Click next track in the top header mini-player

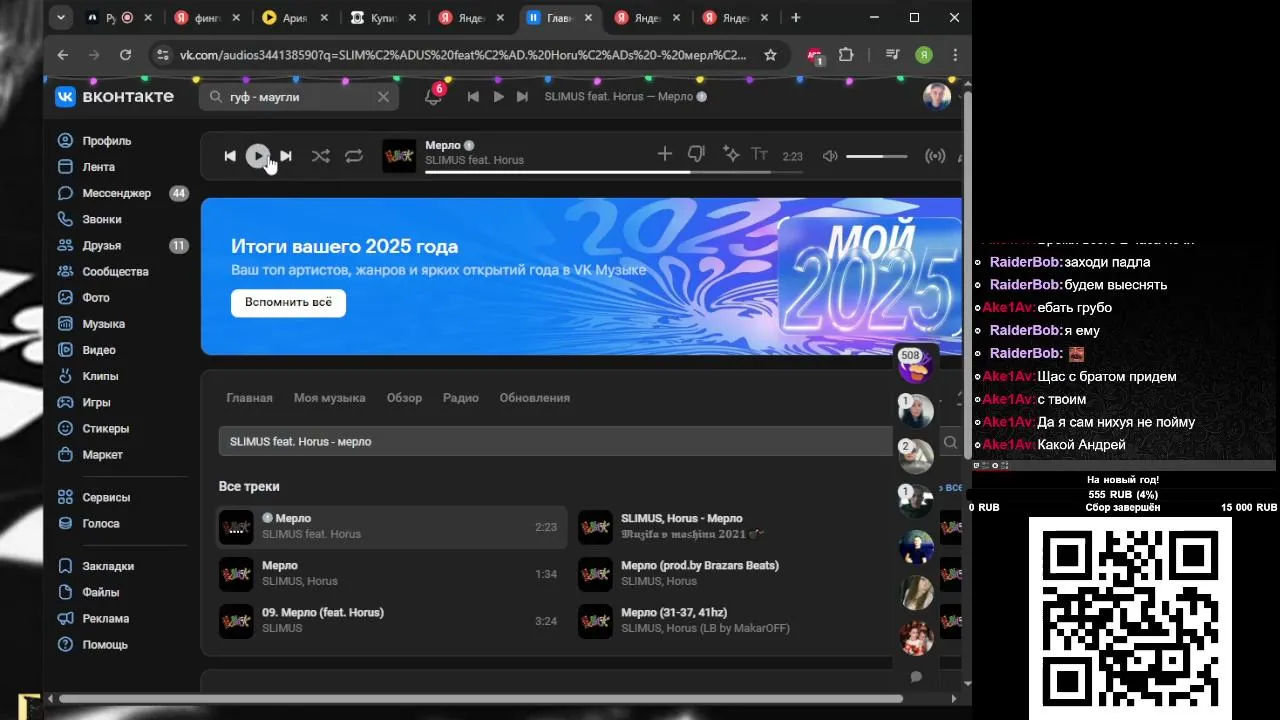click(x=523, y=97)
